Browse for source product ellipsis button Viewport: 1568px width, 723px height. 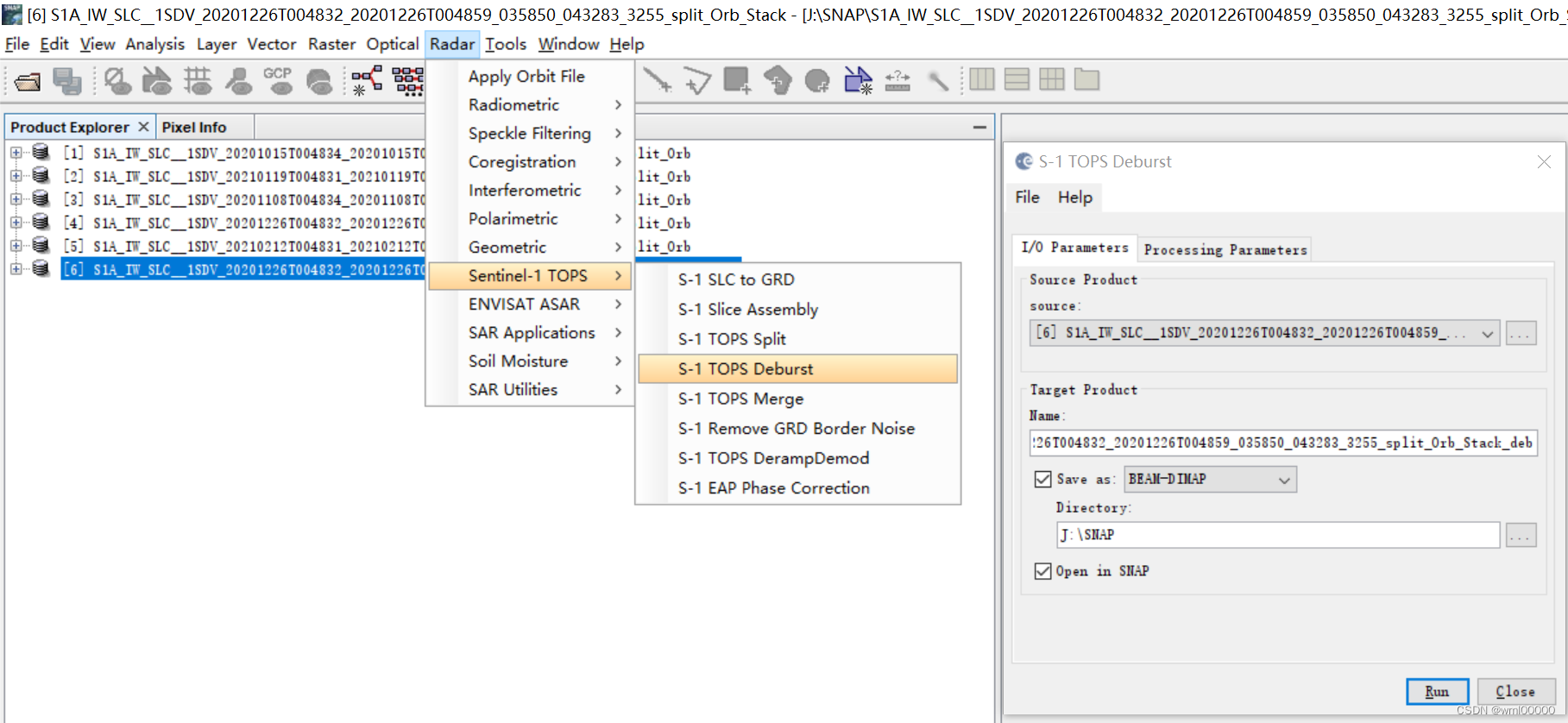[1521, 333]
